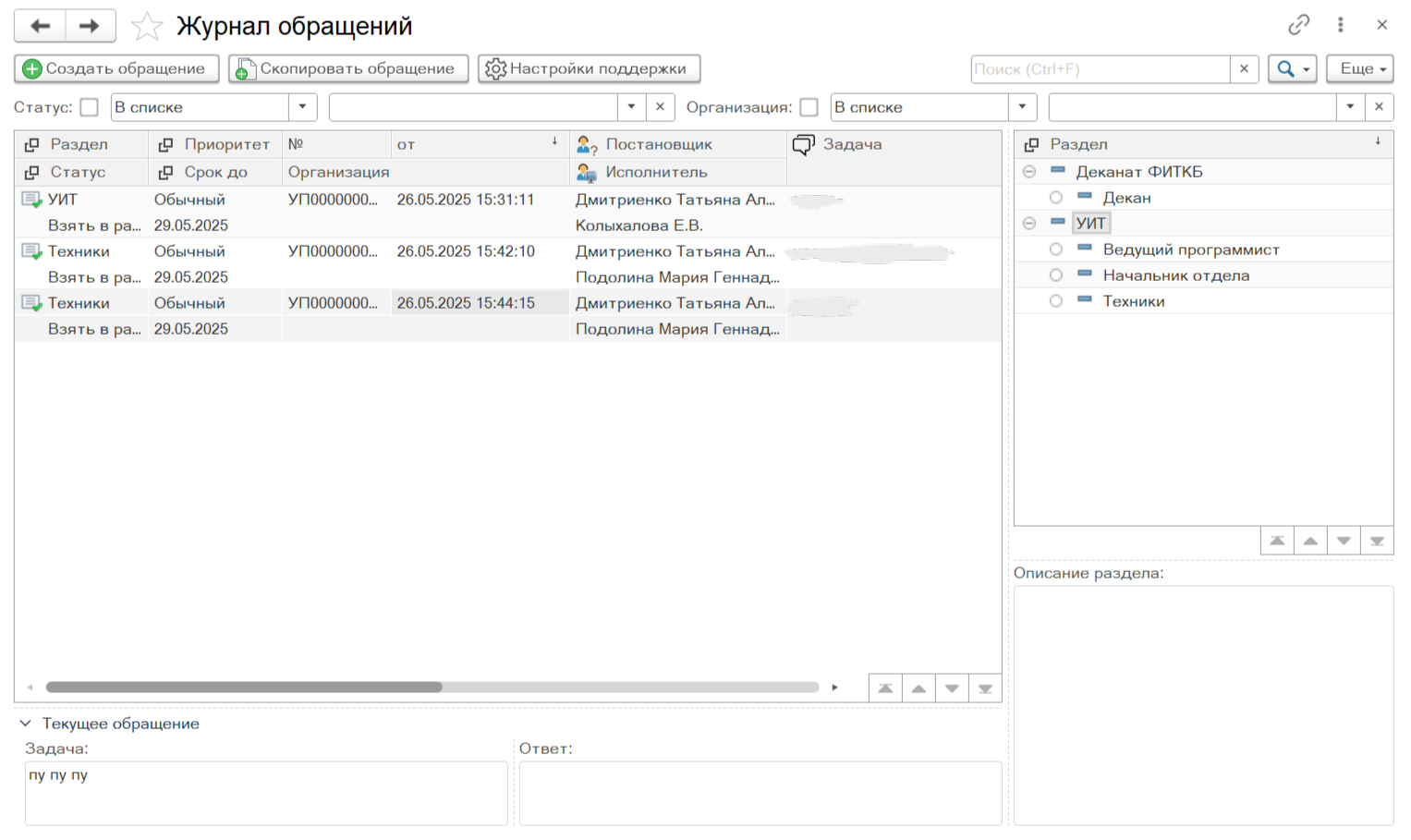Viewport: 1411px width, 840px height.
Task: Collapse the Текущее обращение section
Action: [26, 724]
